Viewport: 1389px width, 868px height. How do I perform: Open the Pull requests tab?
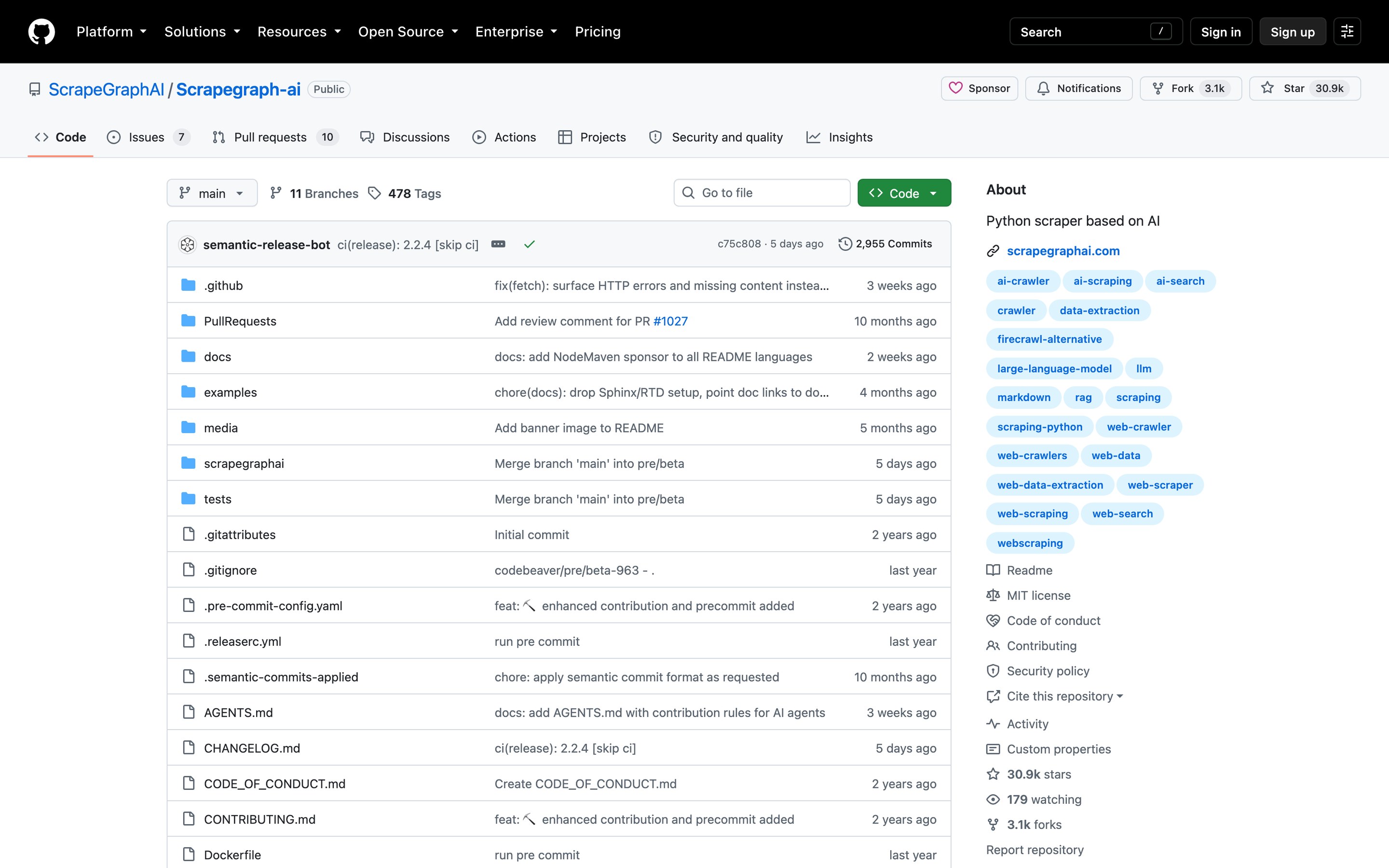coord(275,137)
